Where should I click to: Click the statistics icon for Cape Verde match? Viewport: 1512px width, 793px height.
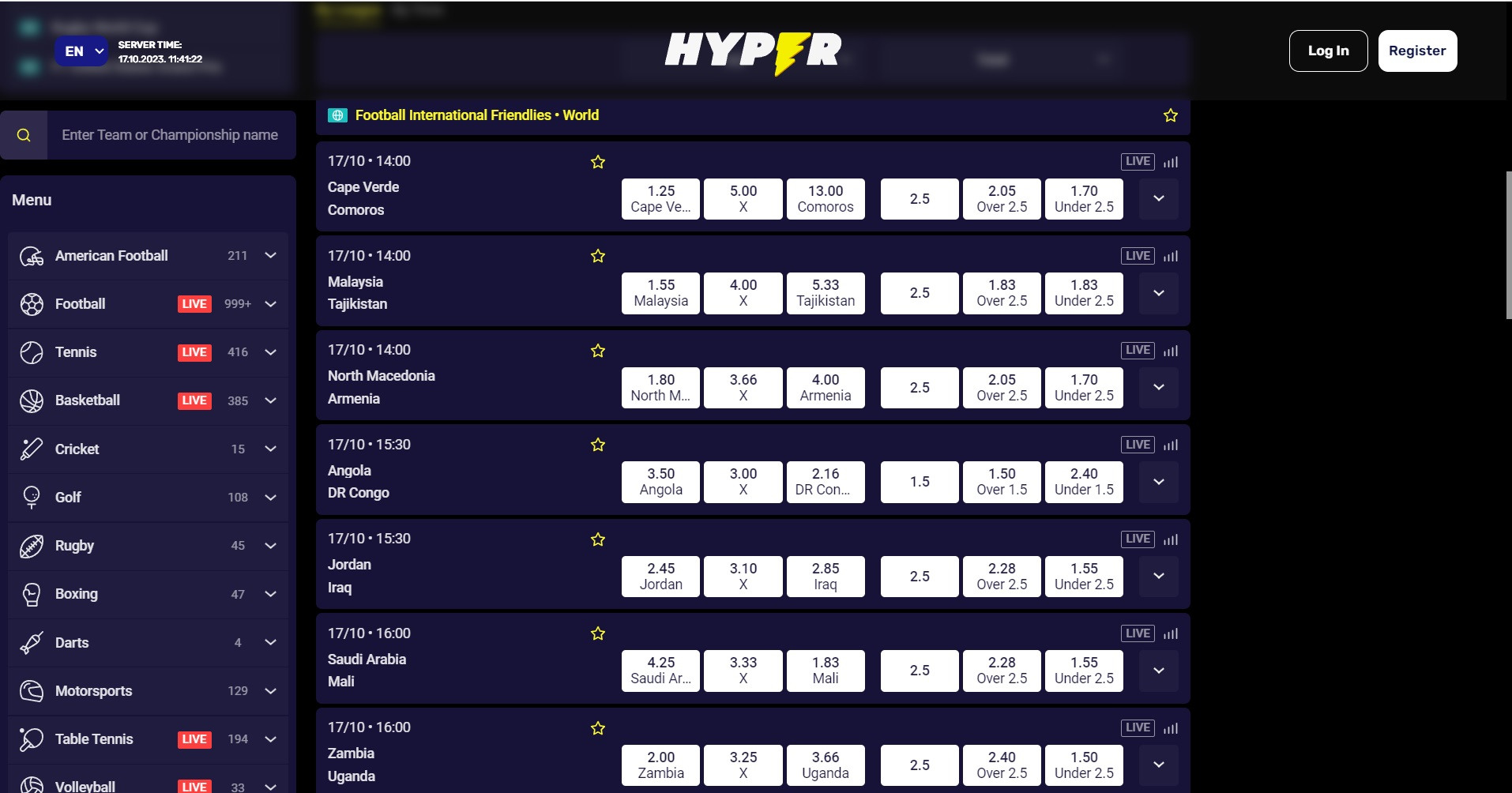(x=1171, y=161)
